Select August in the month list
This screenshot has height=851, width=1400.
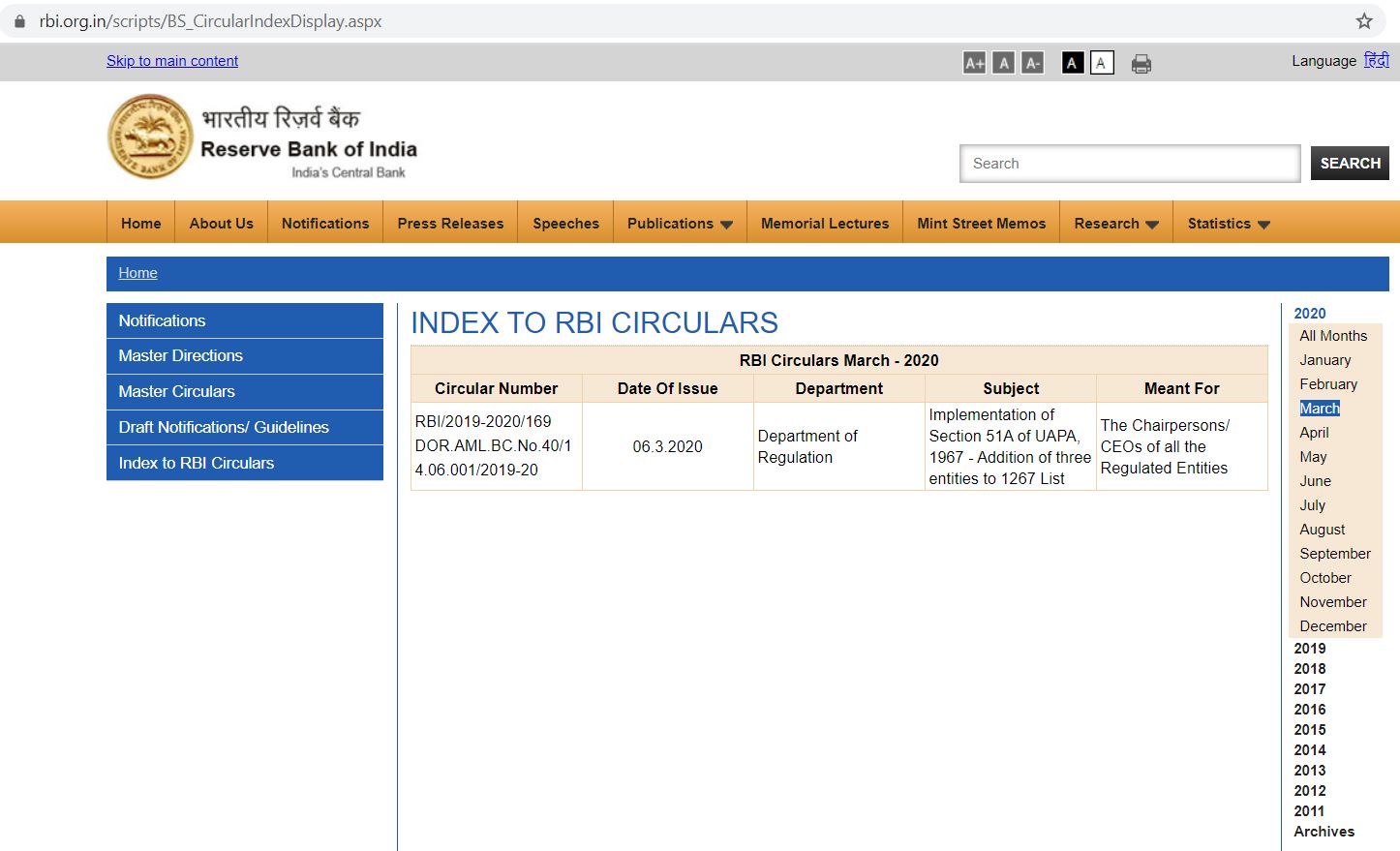click(x=1323, y=530)
